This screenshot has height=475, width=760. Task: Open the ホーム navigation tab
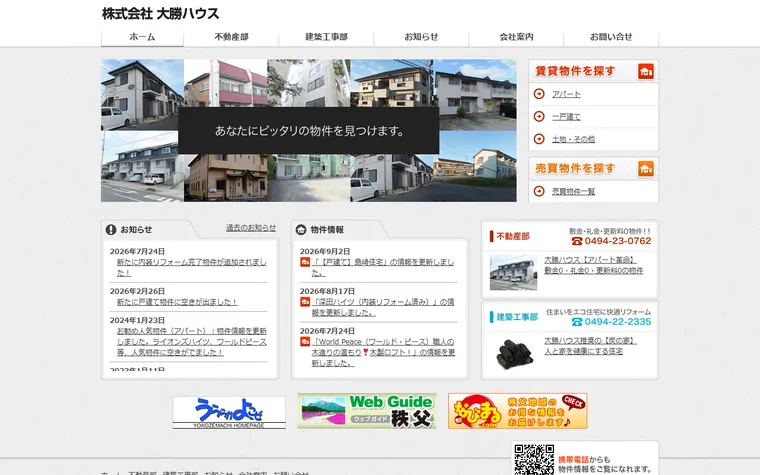click(142, 37)
